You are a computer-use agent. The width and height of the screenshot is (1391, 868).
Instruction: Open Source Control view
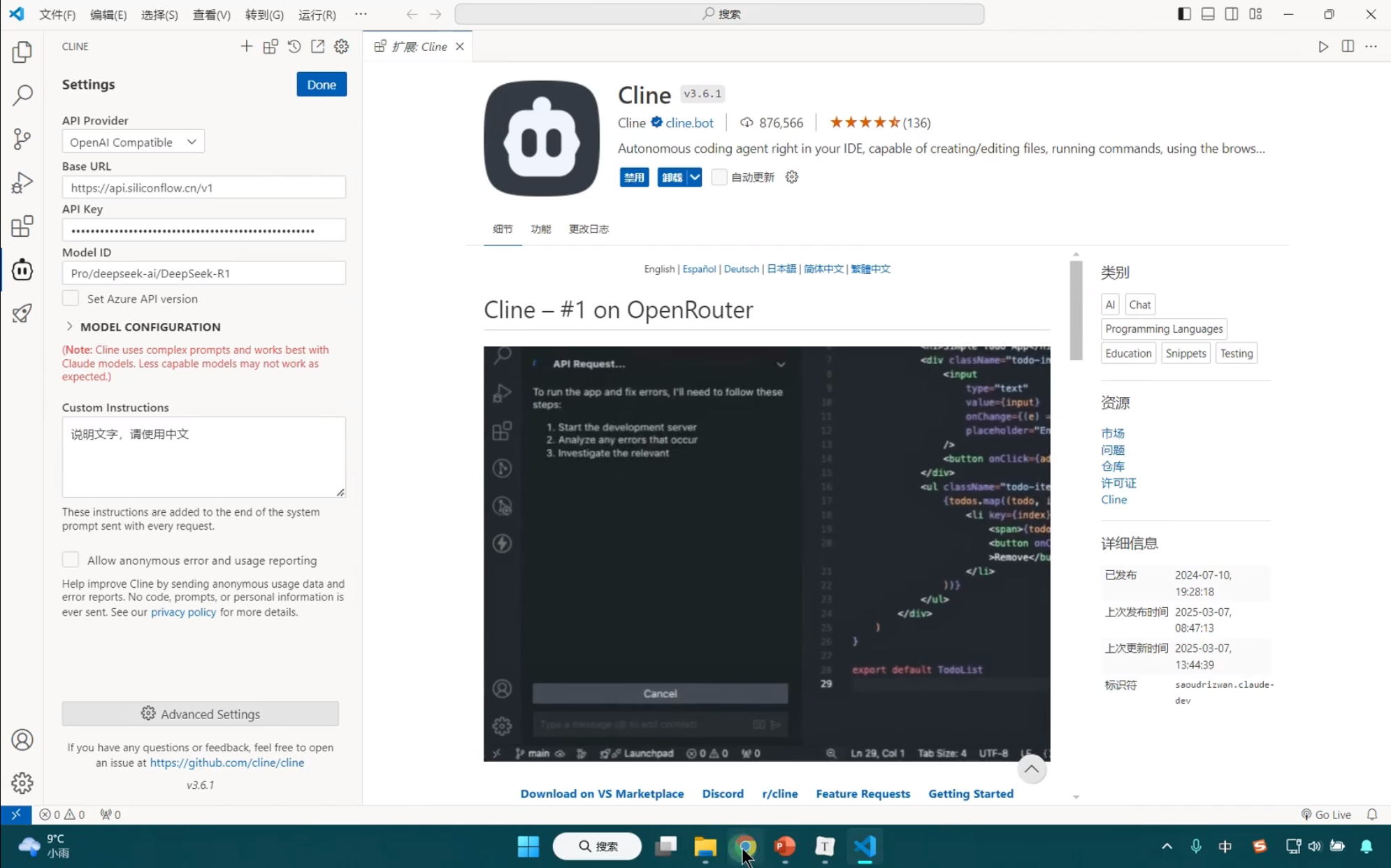point(22,138)
